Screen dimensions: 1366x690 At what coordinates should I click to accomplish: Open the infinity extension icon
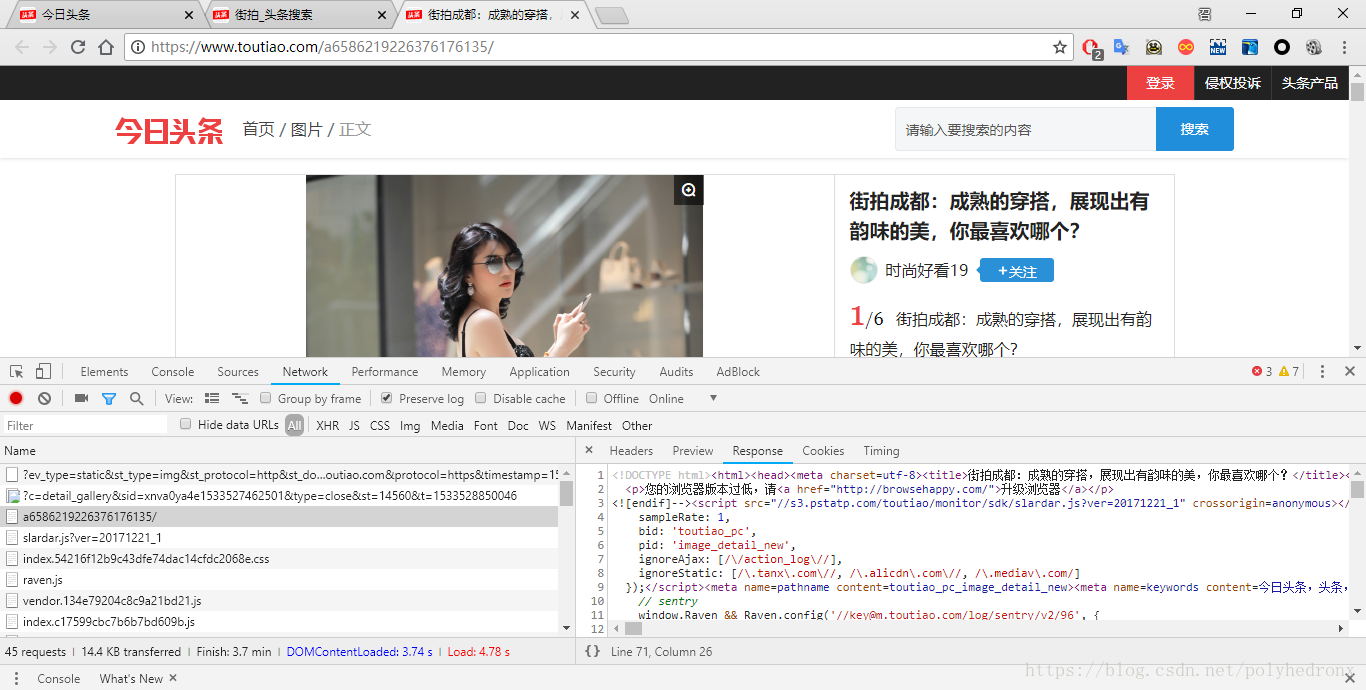[x=1186, y=47]
